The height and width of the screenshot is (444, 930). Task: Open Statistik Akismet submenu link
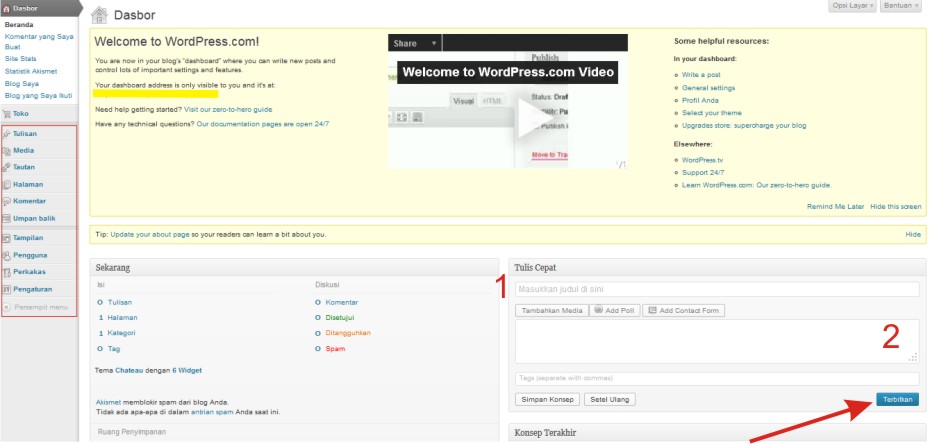31,71
